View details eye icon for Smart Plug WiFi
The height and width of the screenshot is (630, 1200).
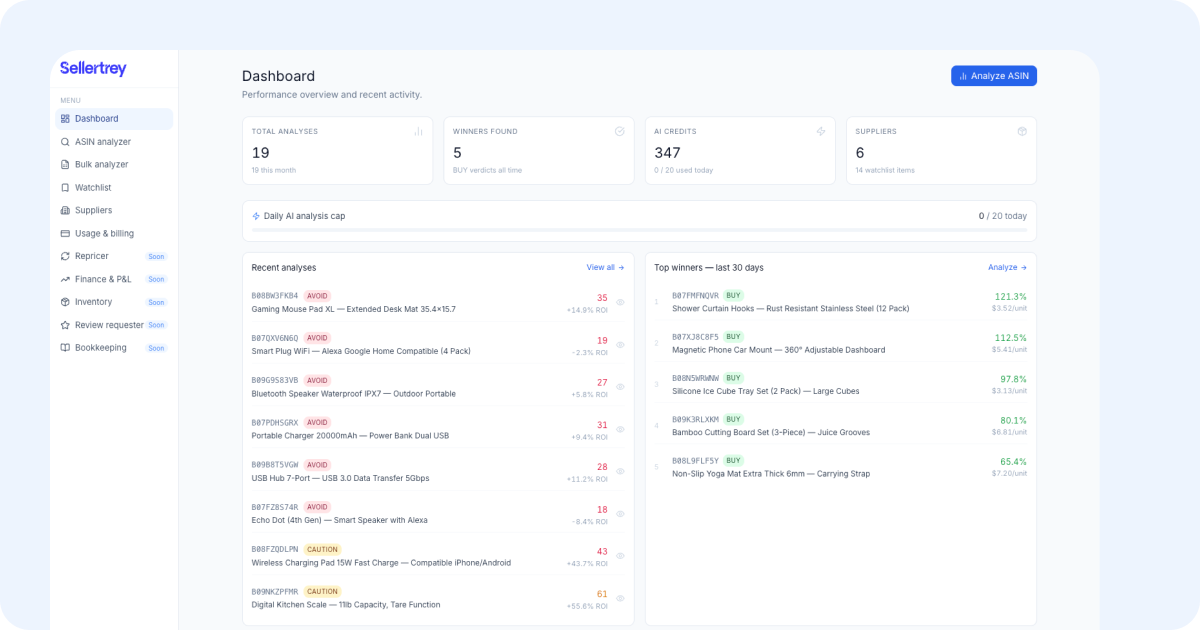tap(620, 345)
